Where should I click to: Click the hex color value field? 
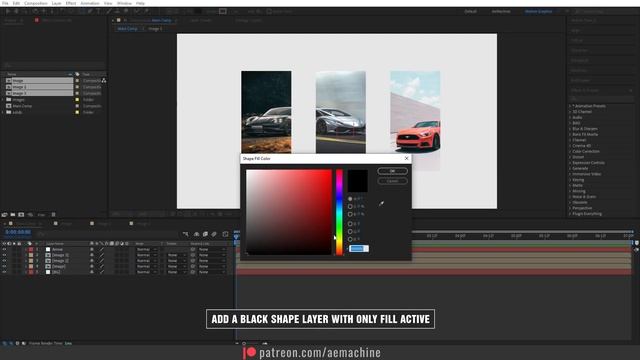coord(359,249)
